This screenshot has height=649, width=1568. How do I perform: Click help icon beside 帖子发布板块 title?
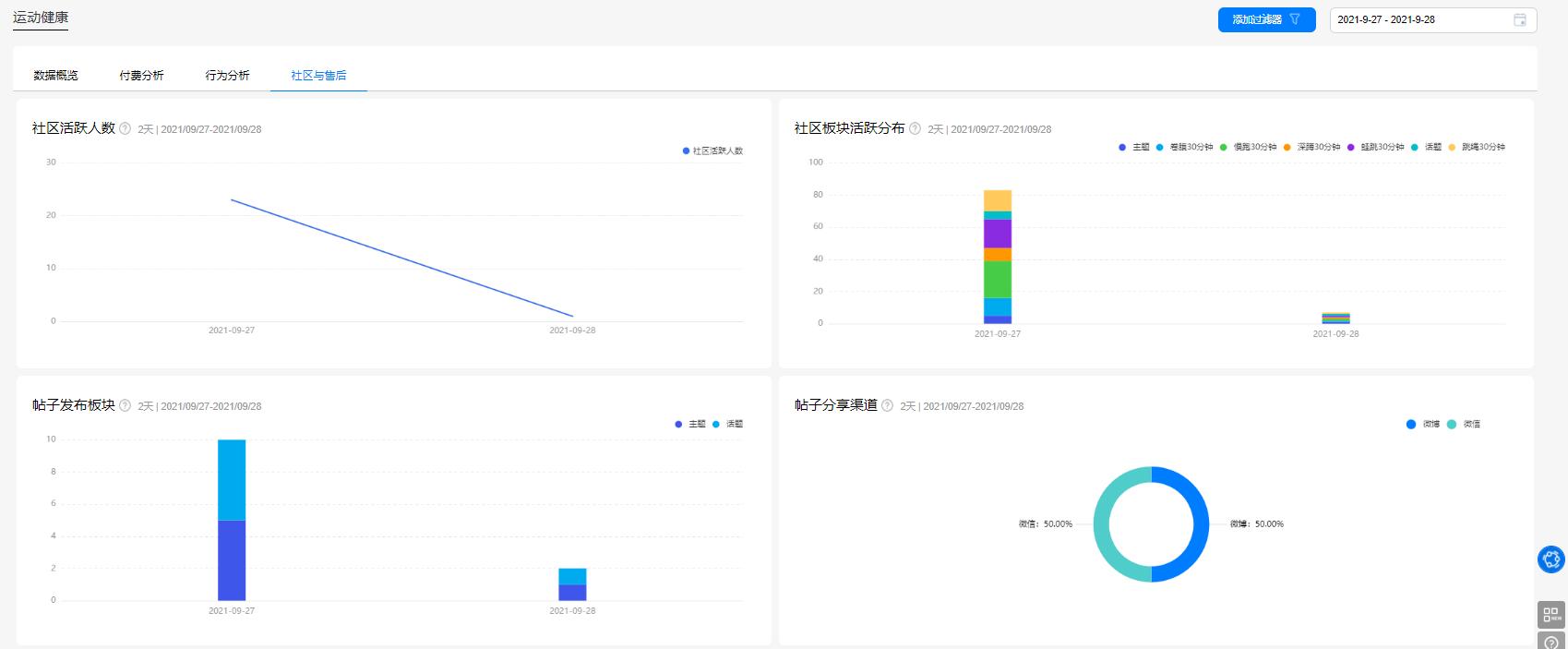point(126,406)
